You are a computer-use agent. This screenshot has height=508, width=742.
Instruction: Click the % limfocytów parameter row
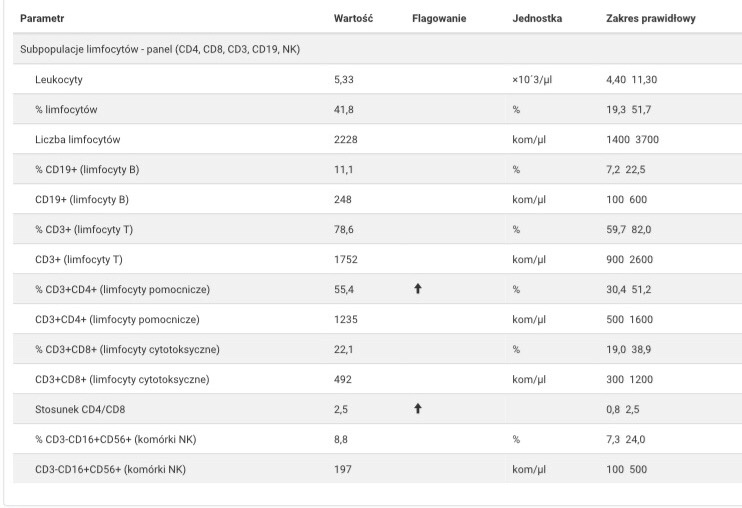point(377,109)
